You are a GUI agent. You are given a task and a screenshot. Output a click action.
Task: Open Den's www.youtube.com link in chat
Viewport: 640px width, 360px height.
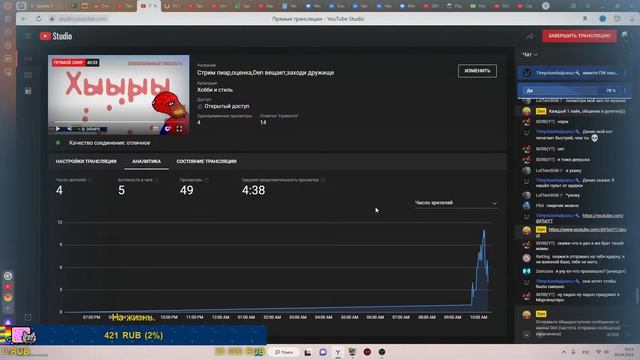(587, 229)
